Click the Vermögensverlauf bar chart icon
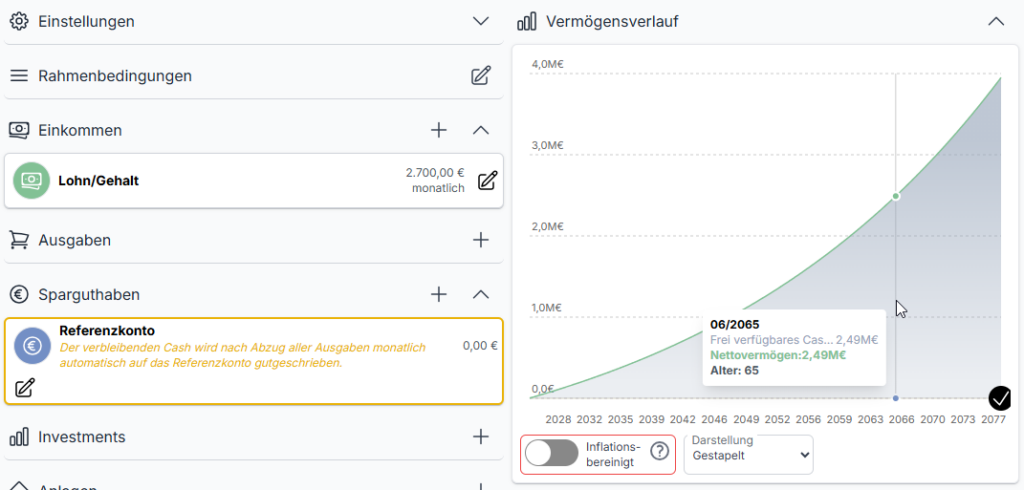 click(x=526, y=22)
